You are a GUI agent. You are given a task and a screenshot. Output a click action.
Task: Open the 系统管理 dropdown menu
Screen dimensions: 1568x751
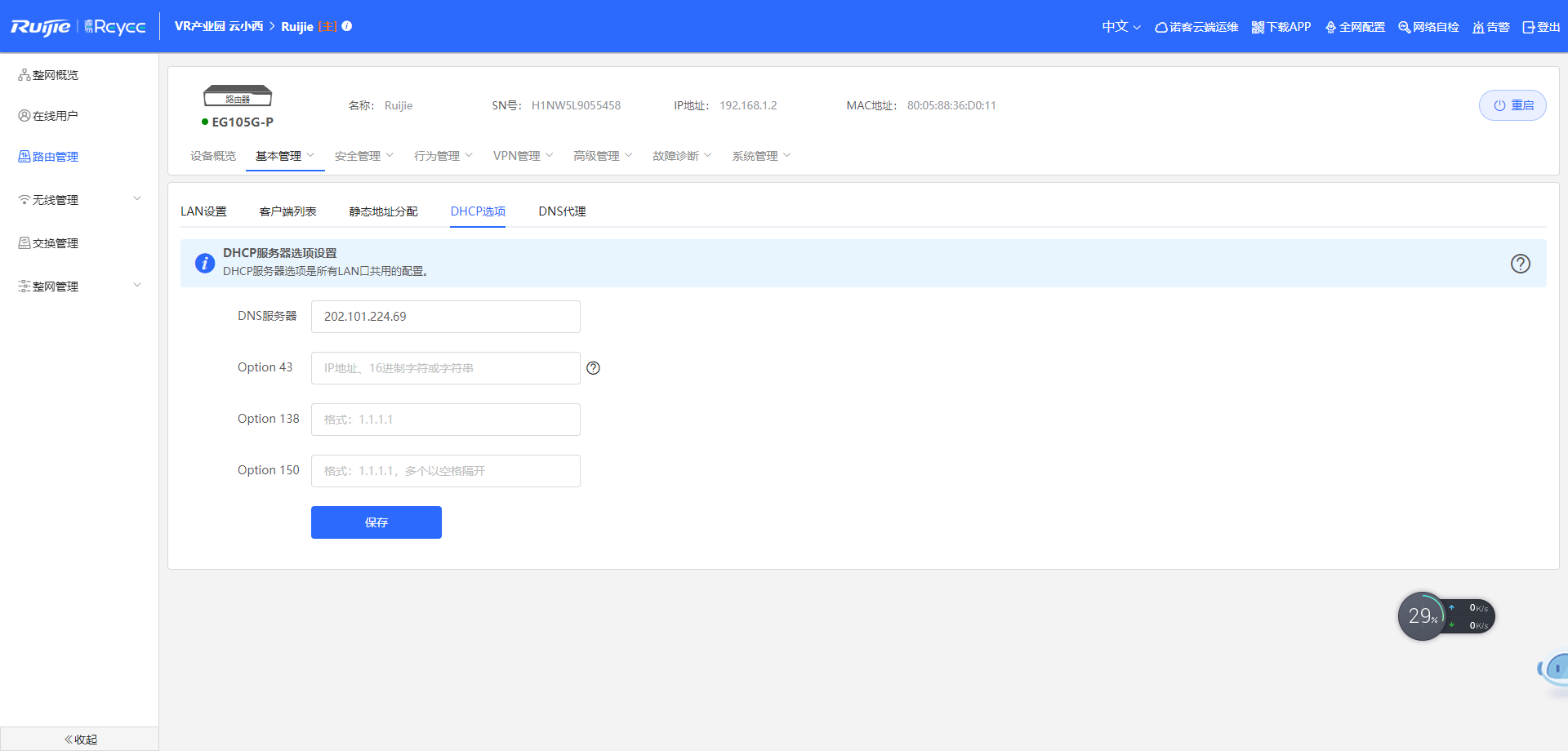tap(760, 156)
